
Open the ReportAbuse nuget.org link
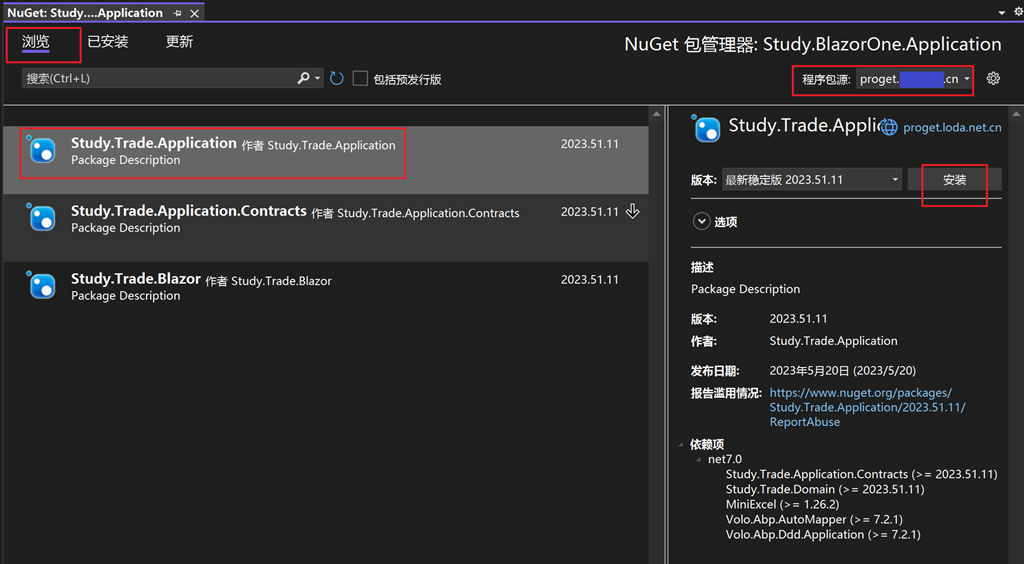click(867, 407)
